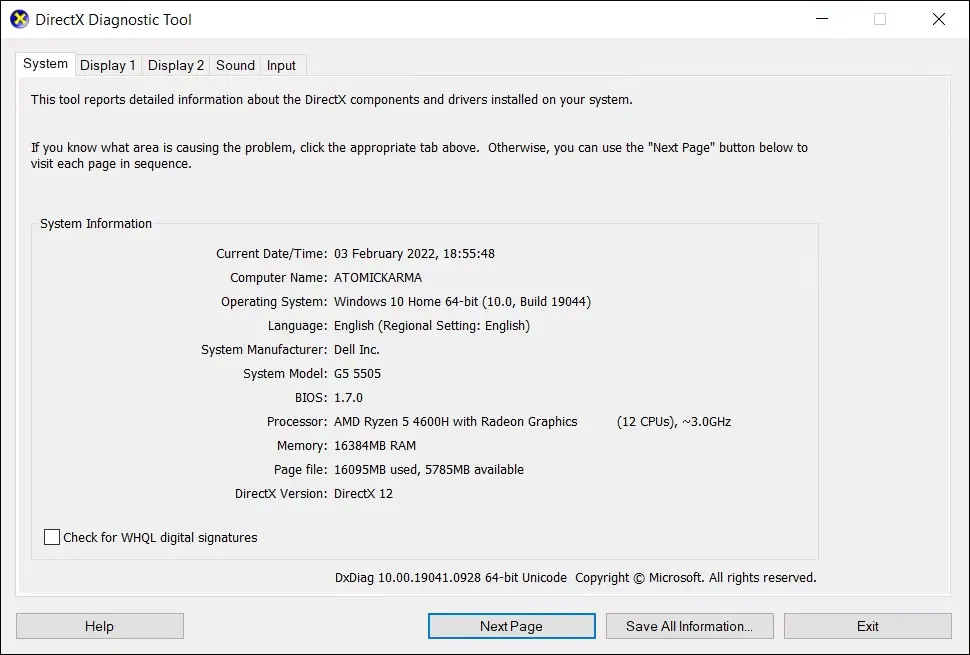
Task: Click the 'Processor:' label
Action: click(297, 422)
